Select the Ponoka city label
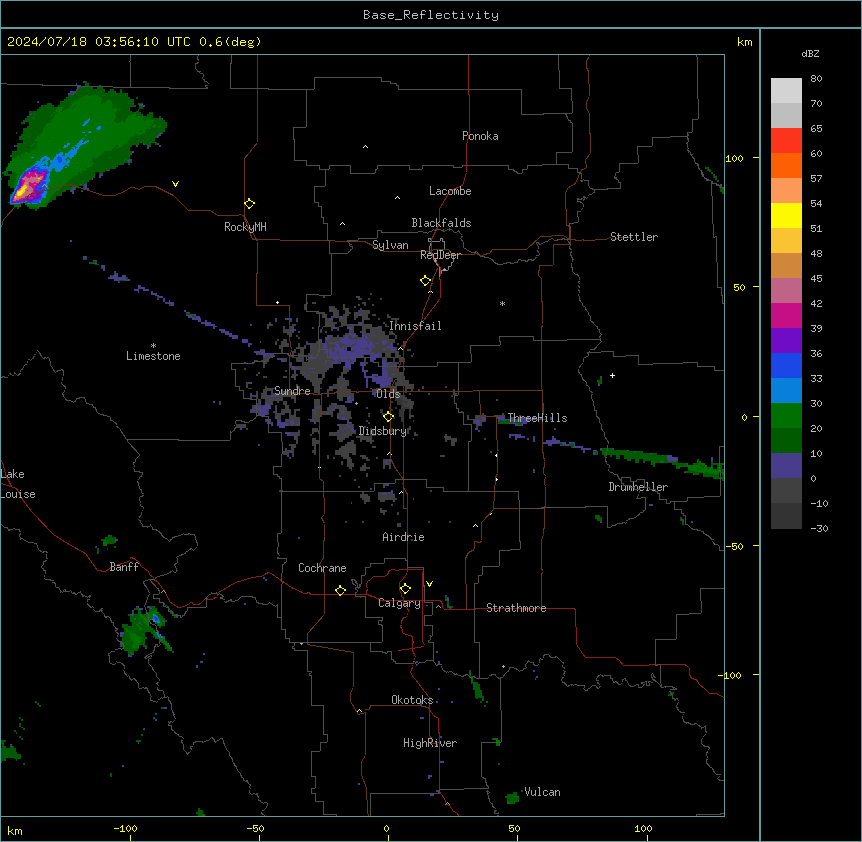 pyautogui.click(x=480, y=136)
